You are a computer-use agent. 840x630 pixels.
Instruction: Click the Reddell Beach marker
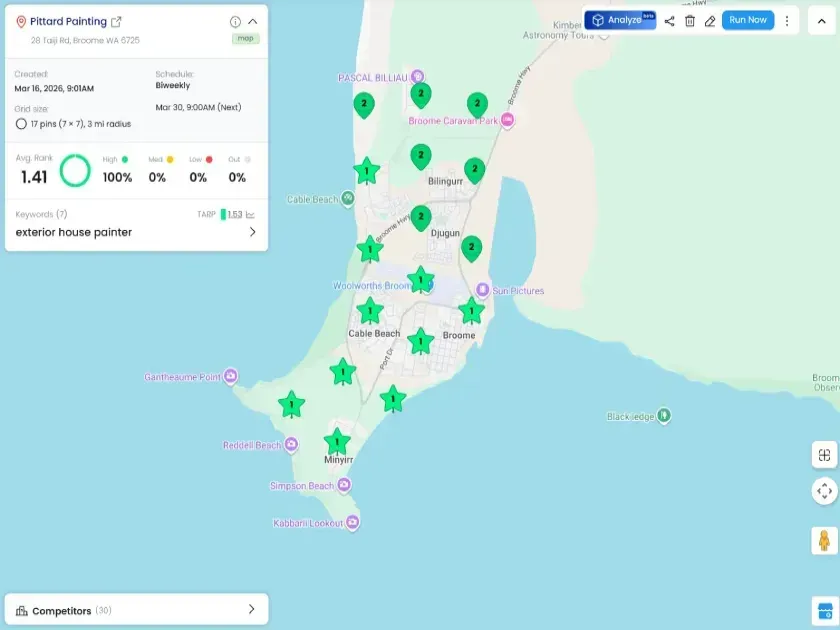tap(291, 444)
